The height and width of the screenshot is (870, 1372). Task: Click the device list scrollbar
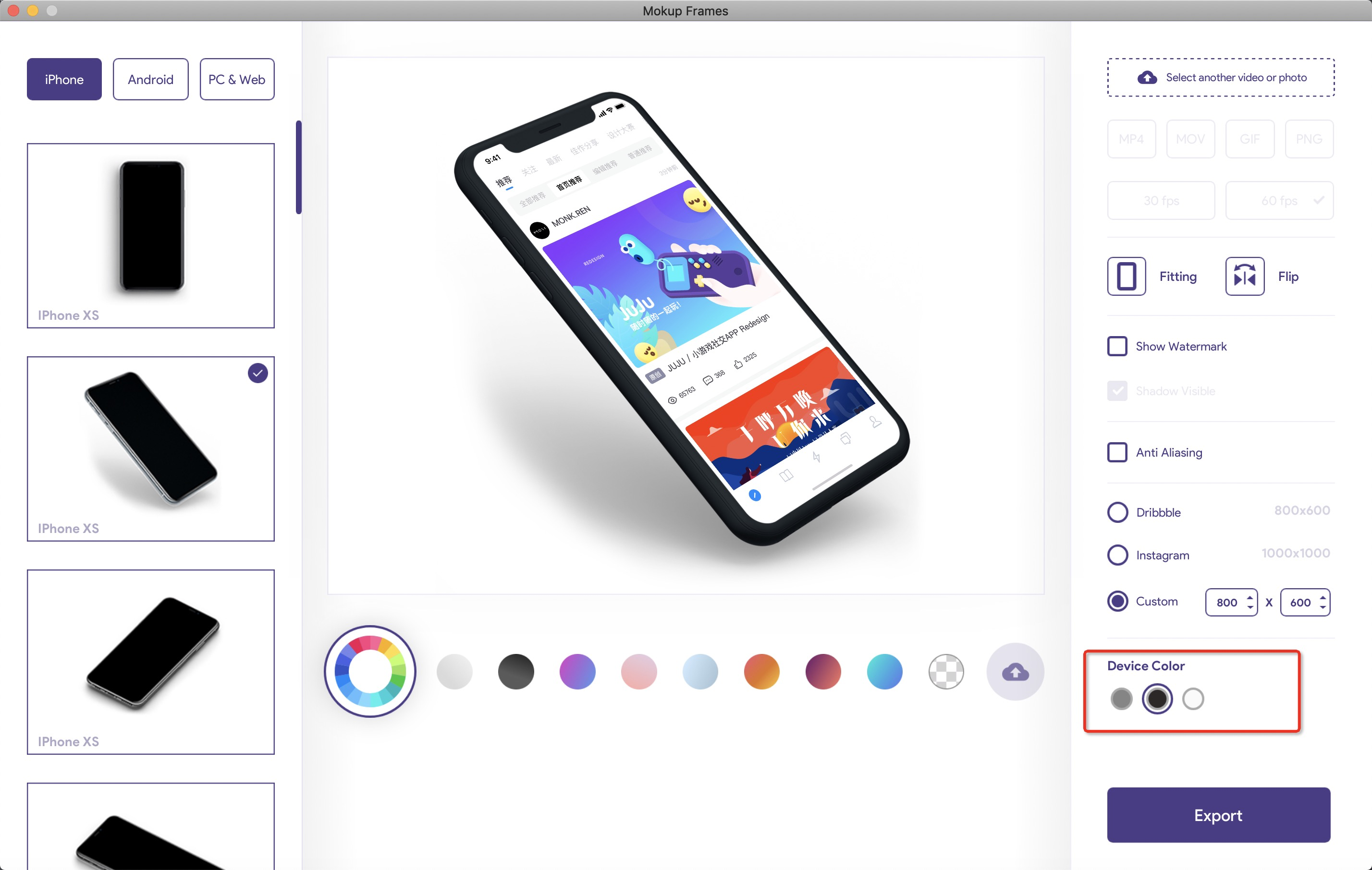click(298, 168)
